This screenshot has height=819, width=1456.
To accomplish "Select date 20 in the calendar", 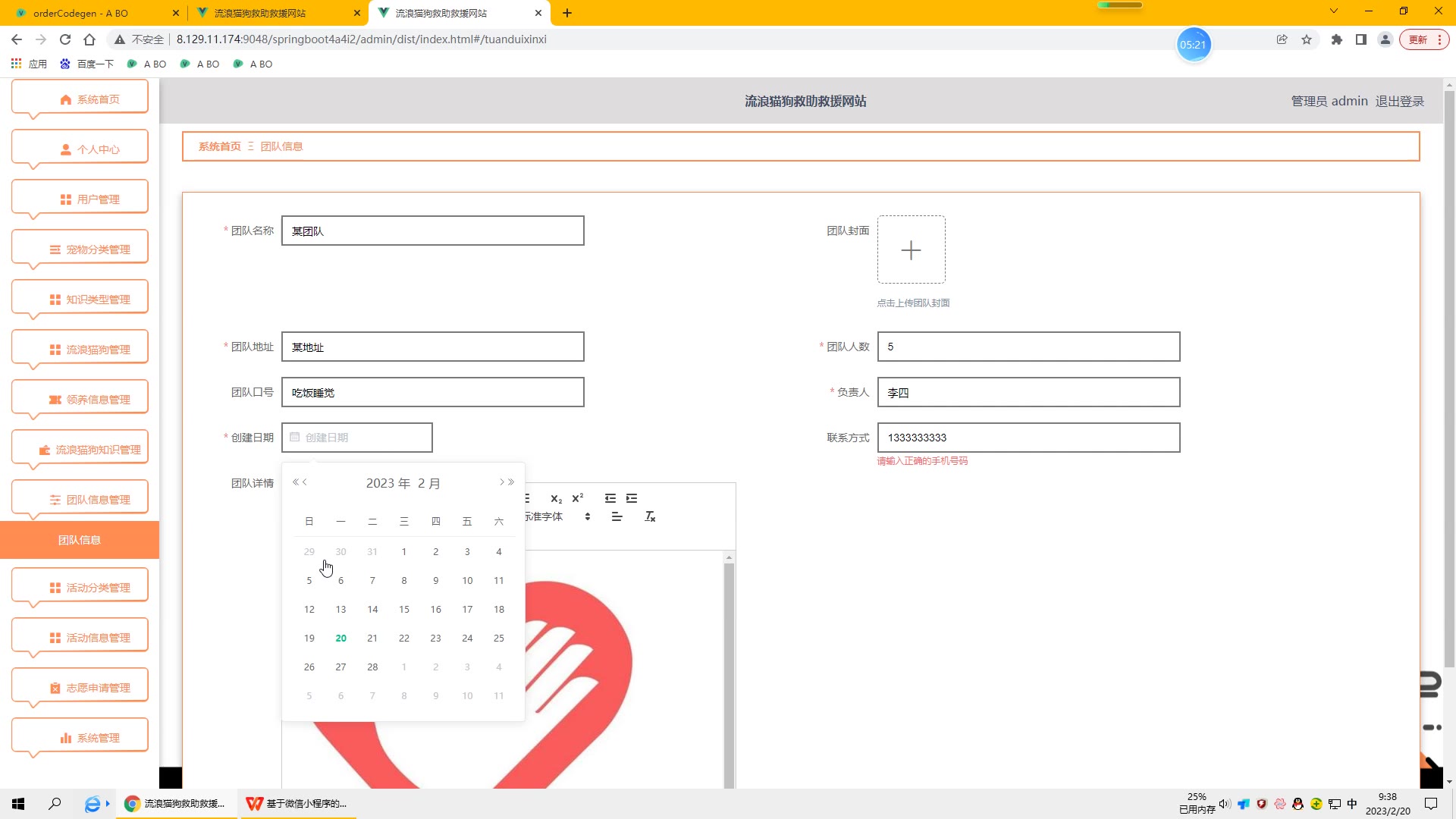I will coord(340,639).
